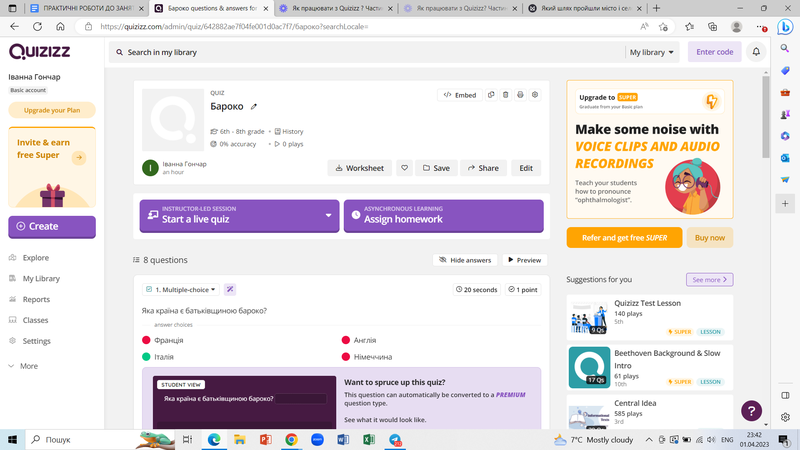Expand Start a live quiz dropdown arrow
This screenshot has height=450, width=800.
coord(328,215)
